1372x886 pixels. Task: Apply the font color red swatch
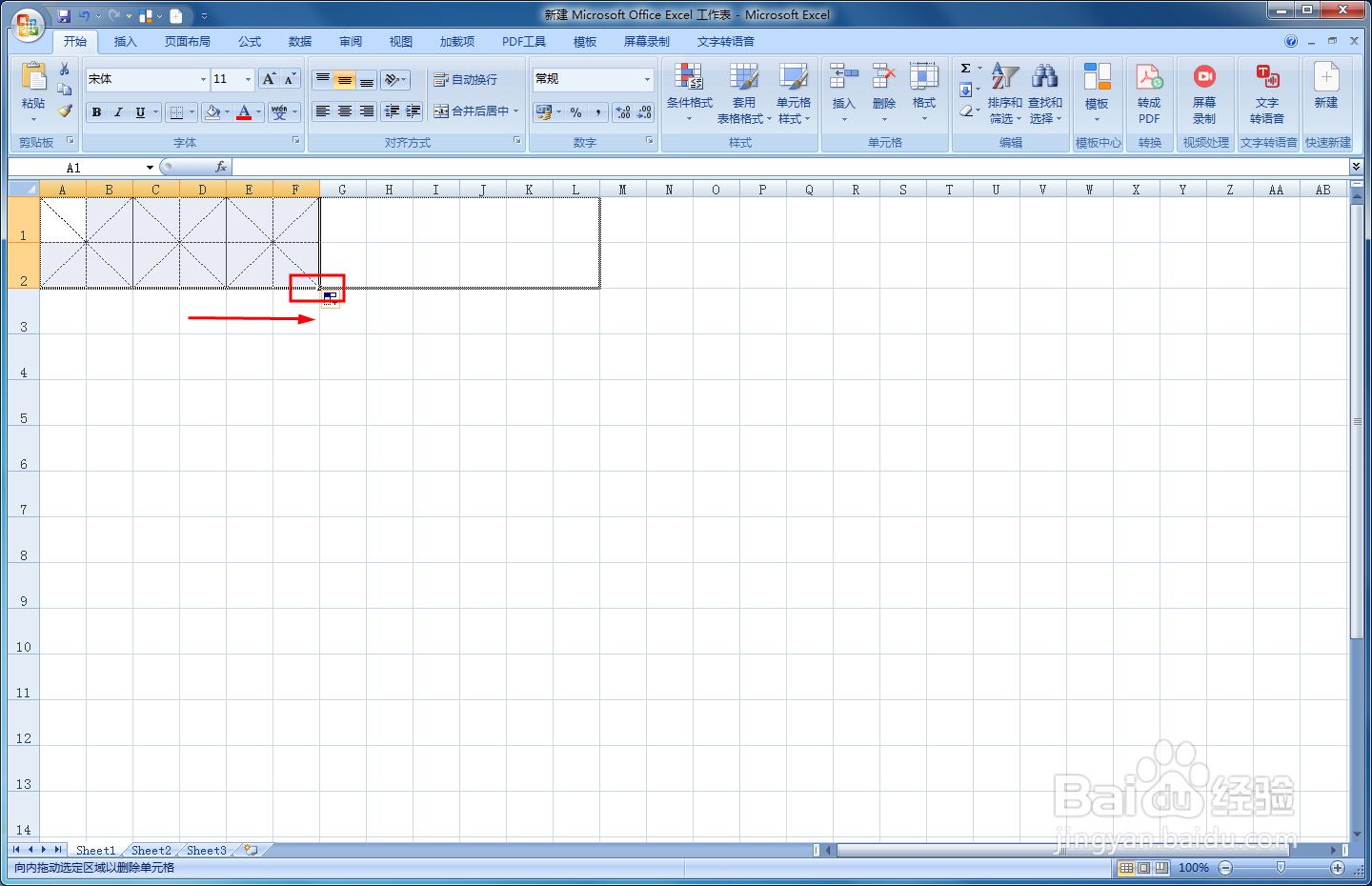[244, 112]
